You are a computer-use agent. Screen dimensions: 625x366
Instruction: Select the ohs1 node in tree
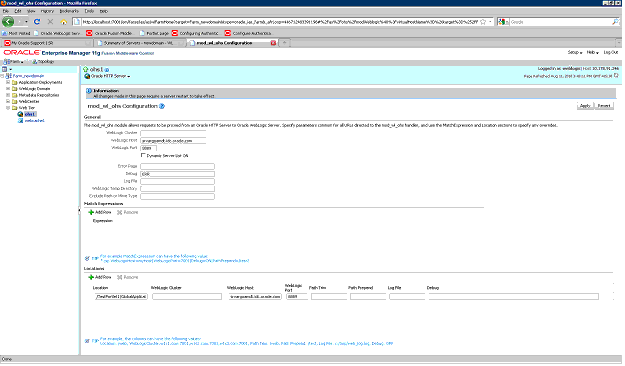click(x=30, y=114)
